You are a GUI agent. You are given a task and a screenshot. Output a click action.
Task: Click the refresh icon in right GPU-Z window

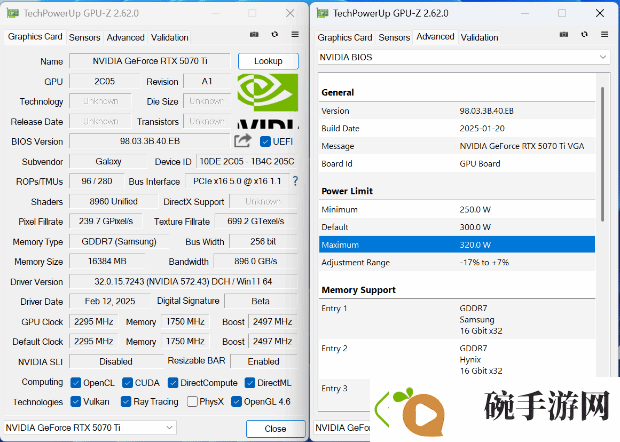(x=584, y=34)
